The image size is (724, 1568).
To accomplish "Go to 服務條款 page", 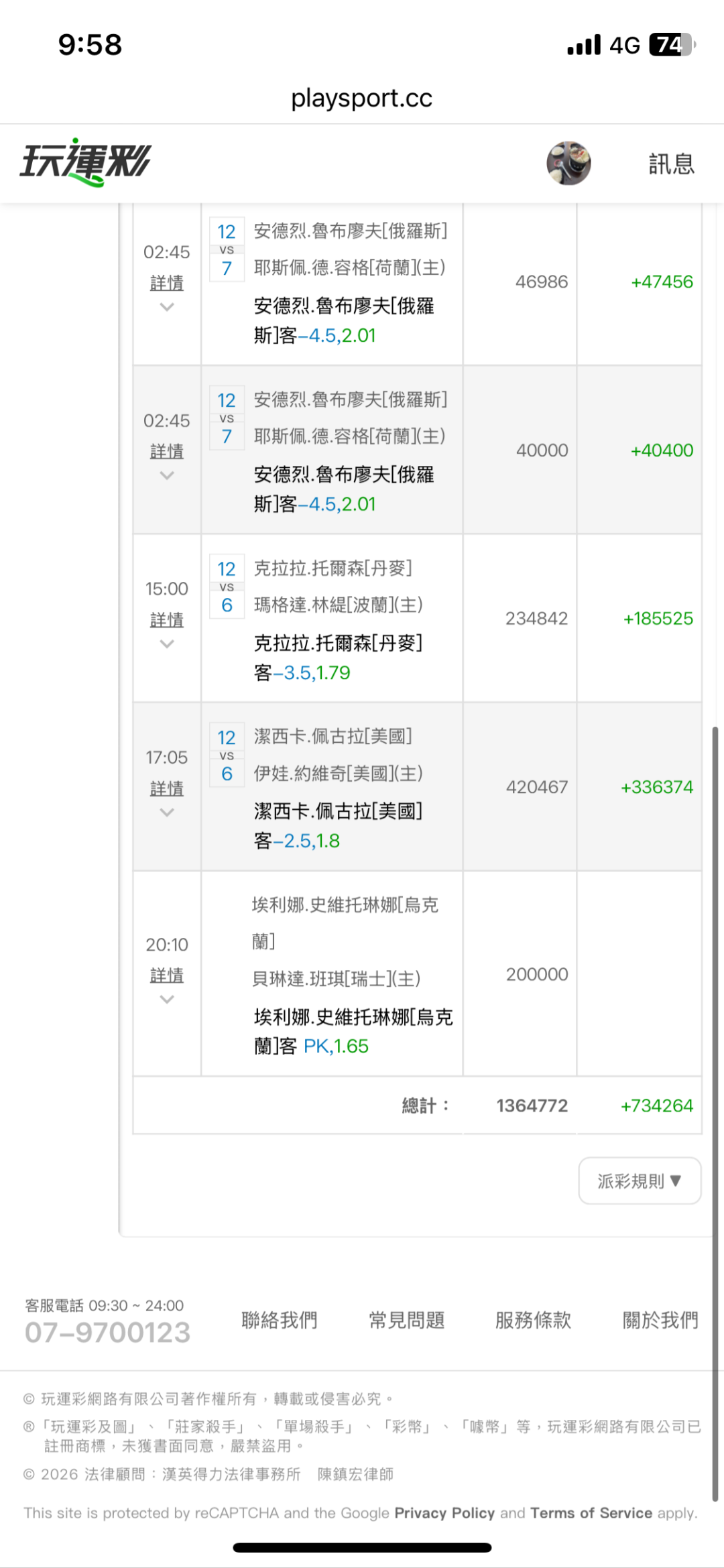I will point(533,1320).
